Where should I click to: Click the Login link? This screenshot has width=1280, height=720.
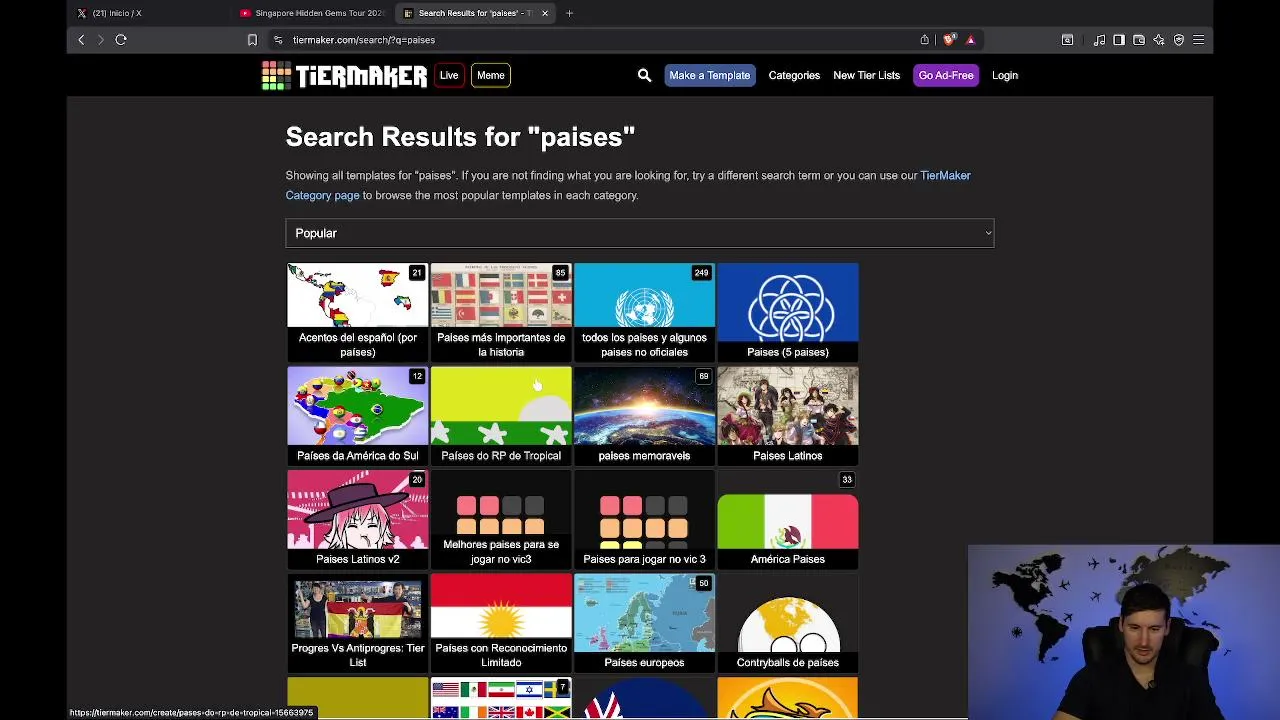pos(1005,75)
